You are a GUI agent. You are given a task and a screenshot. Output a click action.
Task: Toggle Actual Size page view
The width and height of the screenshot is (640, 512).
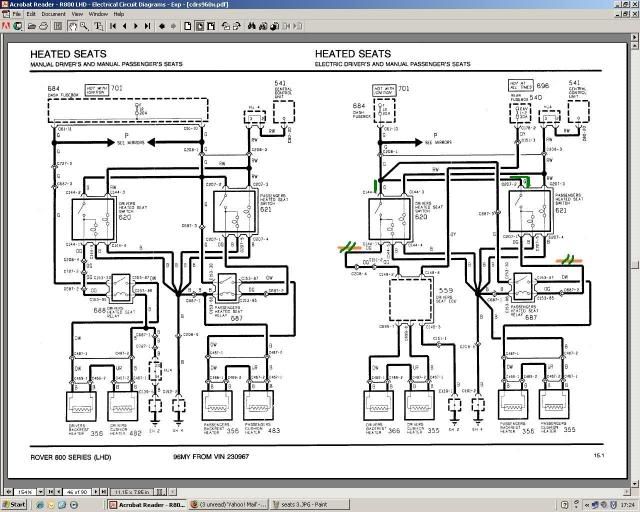pyautogui.click(x=188, y=26)
